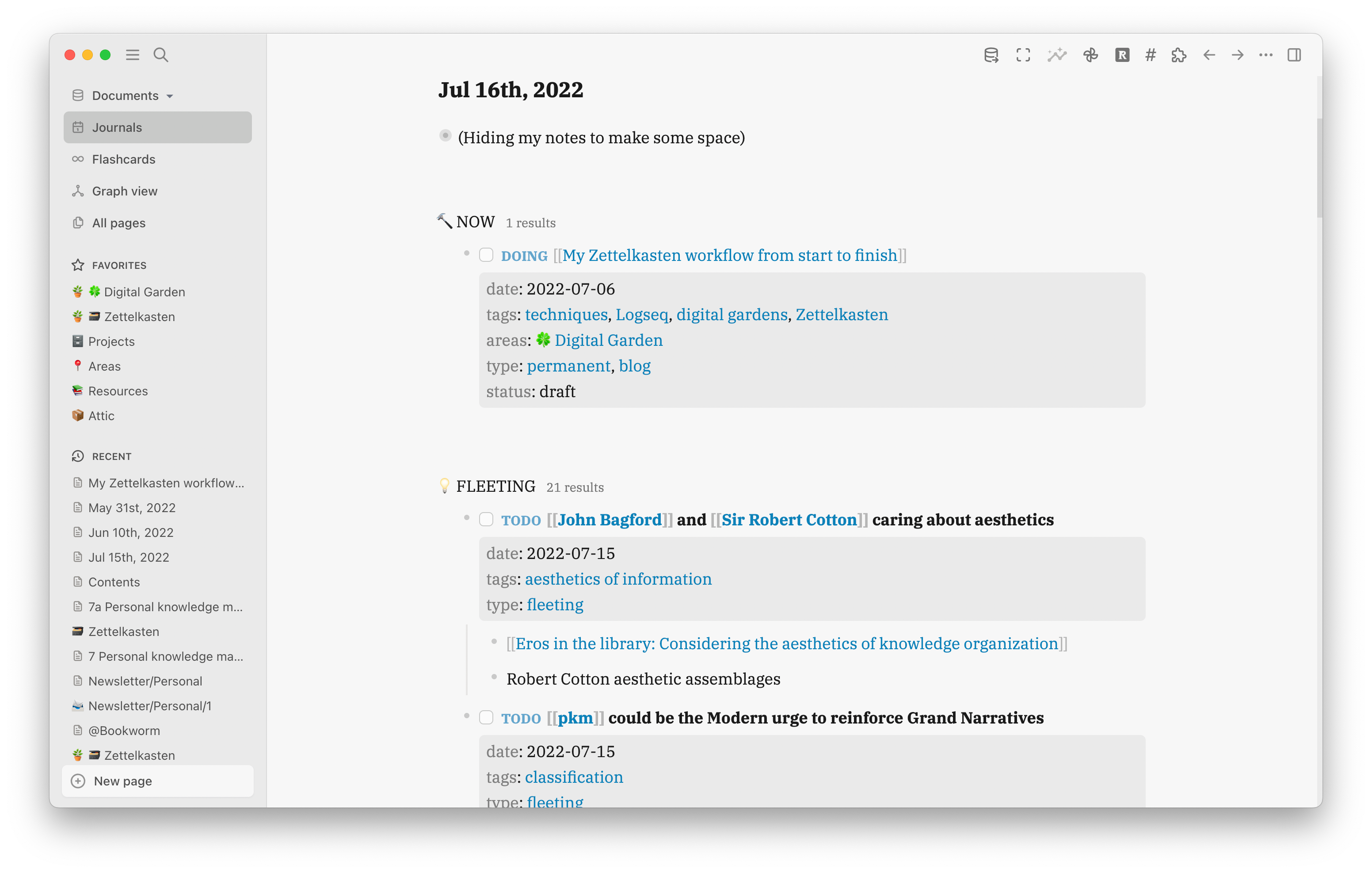This screenshot has width=1372, height=873.
Task: Click the vertical scrollbar on right edge
Action: coord(1319,168)
